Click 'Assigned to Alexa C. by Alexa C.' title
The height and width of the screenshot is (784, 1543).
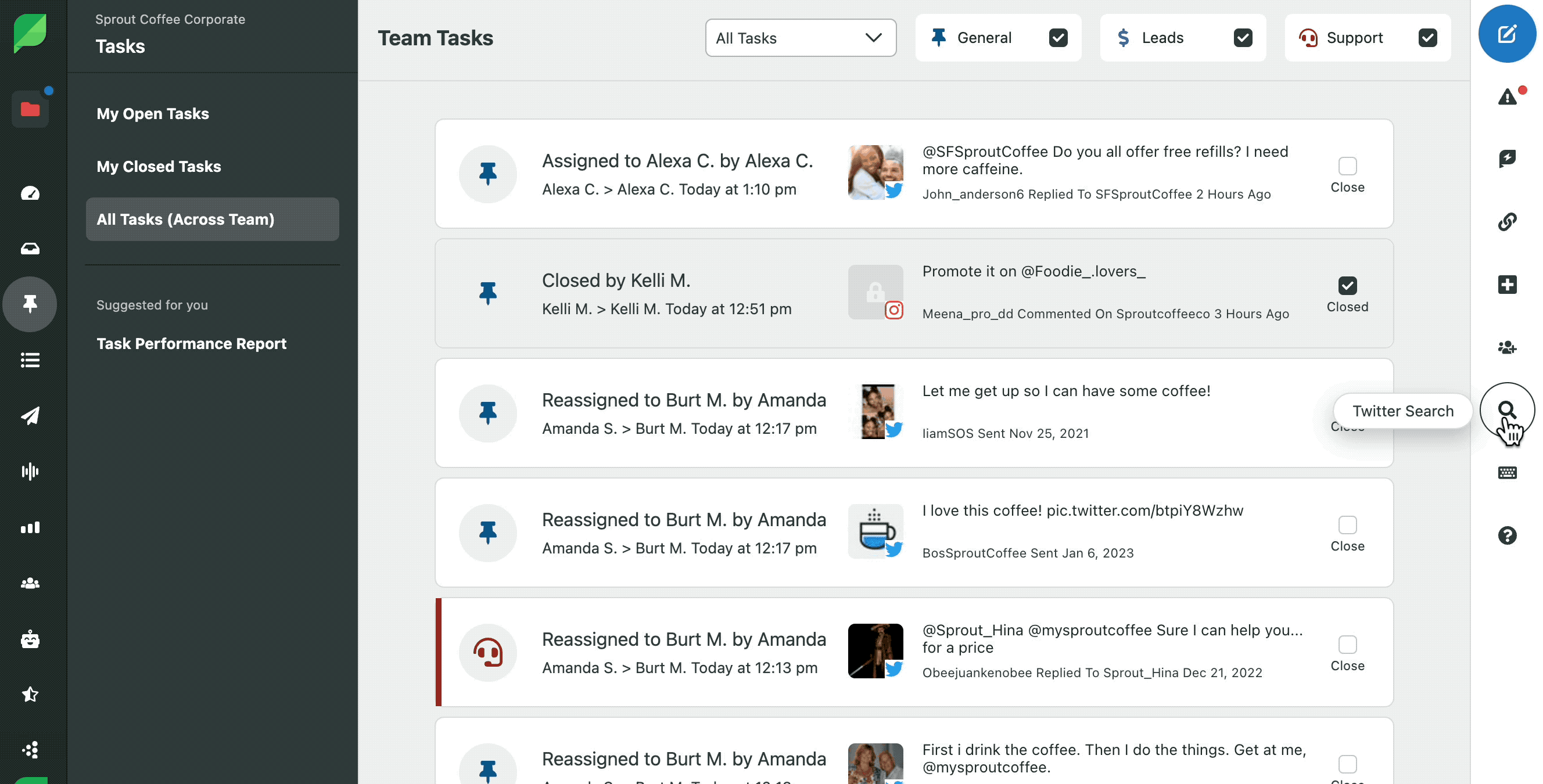(677, 160)
